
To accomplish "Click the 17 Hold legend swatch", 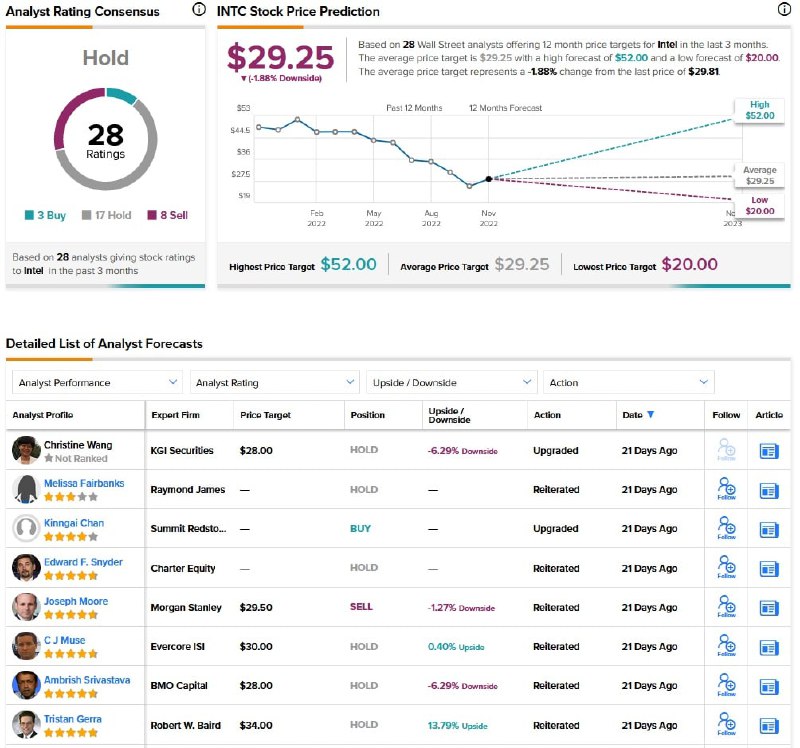I will 86,215.
